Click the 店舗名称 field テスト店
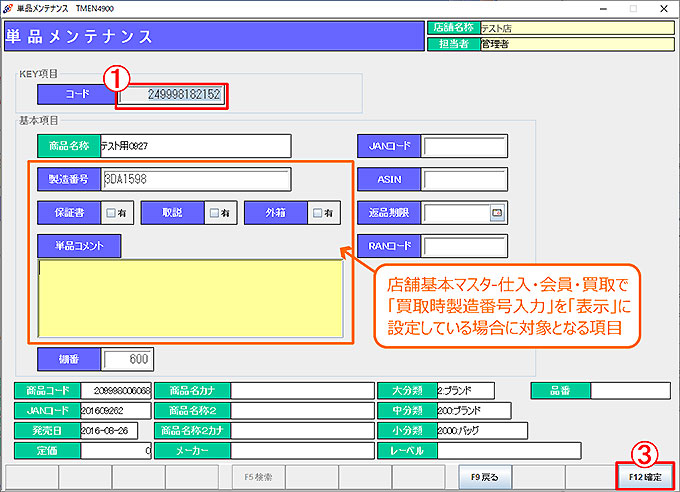This screenshot has width=680, height=492. 577,28
